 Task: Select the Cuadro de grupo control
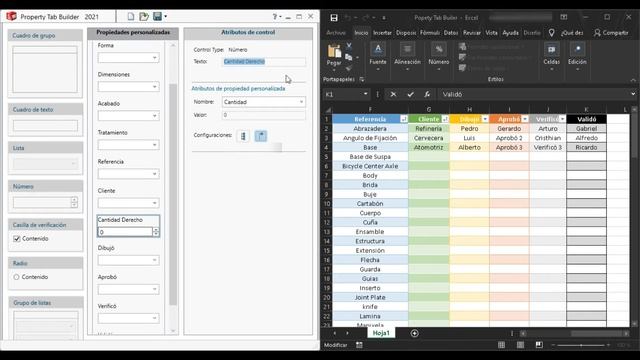[x=45, y=64]
